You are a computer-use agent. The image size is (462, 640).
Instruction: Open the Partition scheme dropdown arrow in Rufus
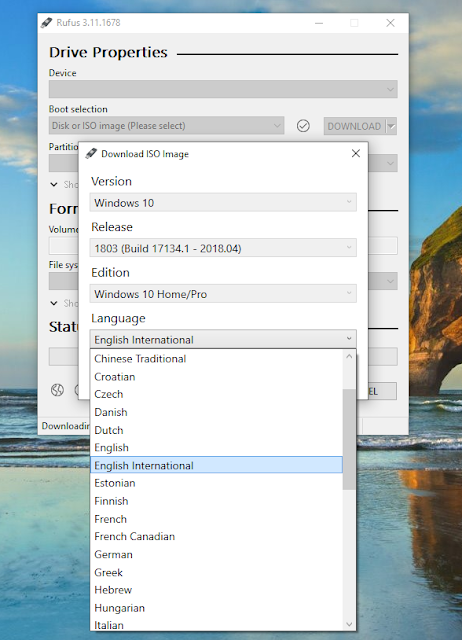tap(391, 163)
